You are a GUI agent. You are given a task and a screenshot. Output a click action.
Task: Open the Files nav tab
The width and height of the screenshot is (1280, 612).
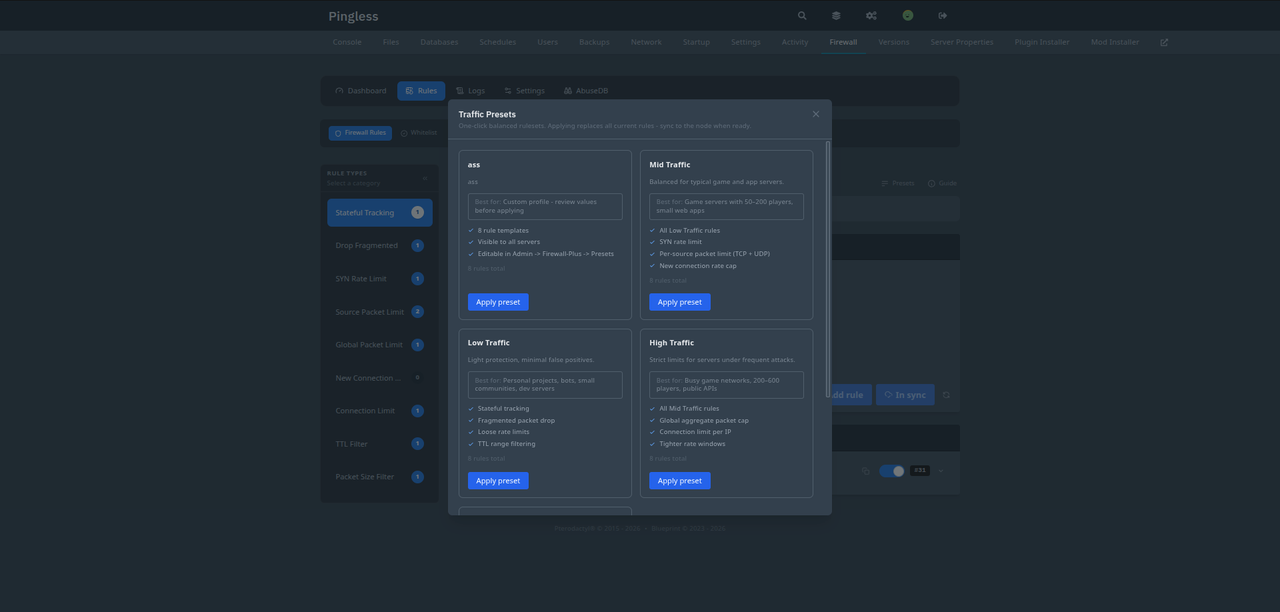click(391, 42)
